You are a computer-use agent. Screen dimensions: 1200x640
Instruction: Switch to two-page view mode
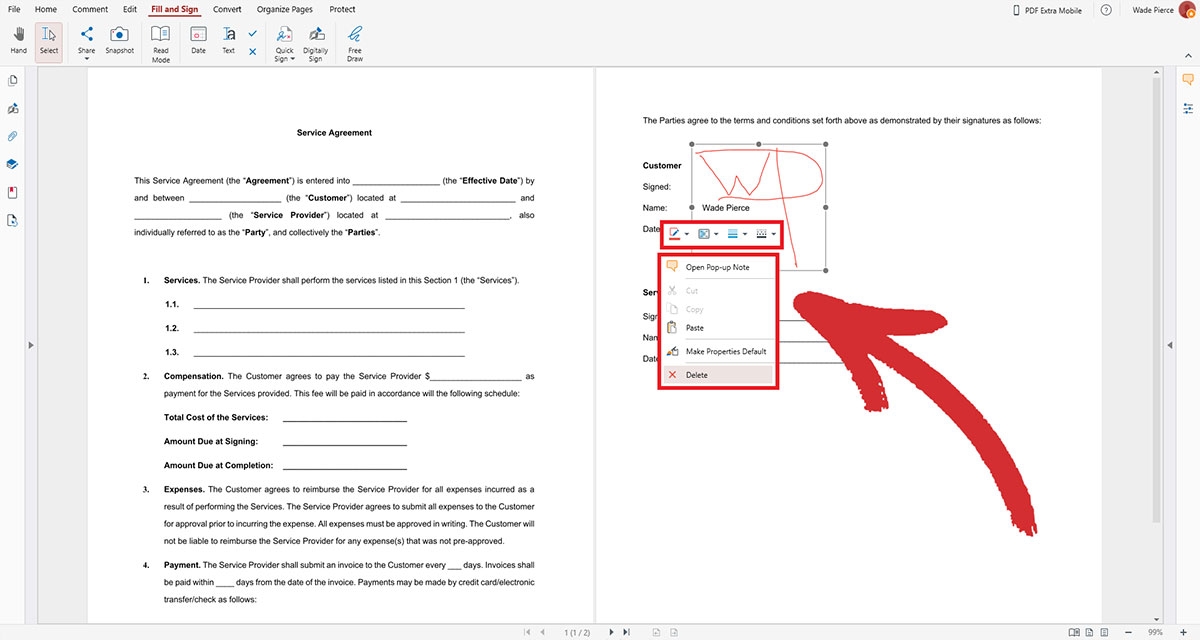pyautogui.click(x=1074, y=632)
